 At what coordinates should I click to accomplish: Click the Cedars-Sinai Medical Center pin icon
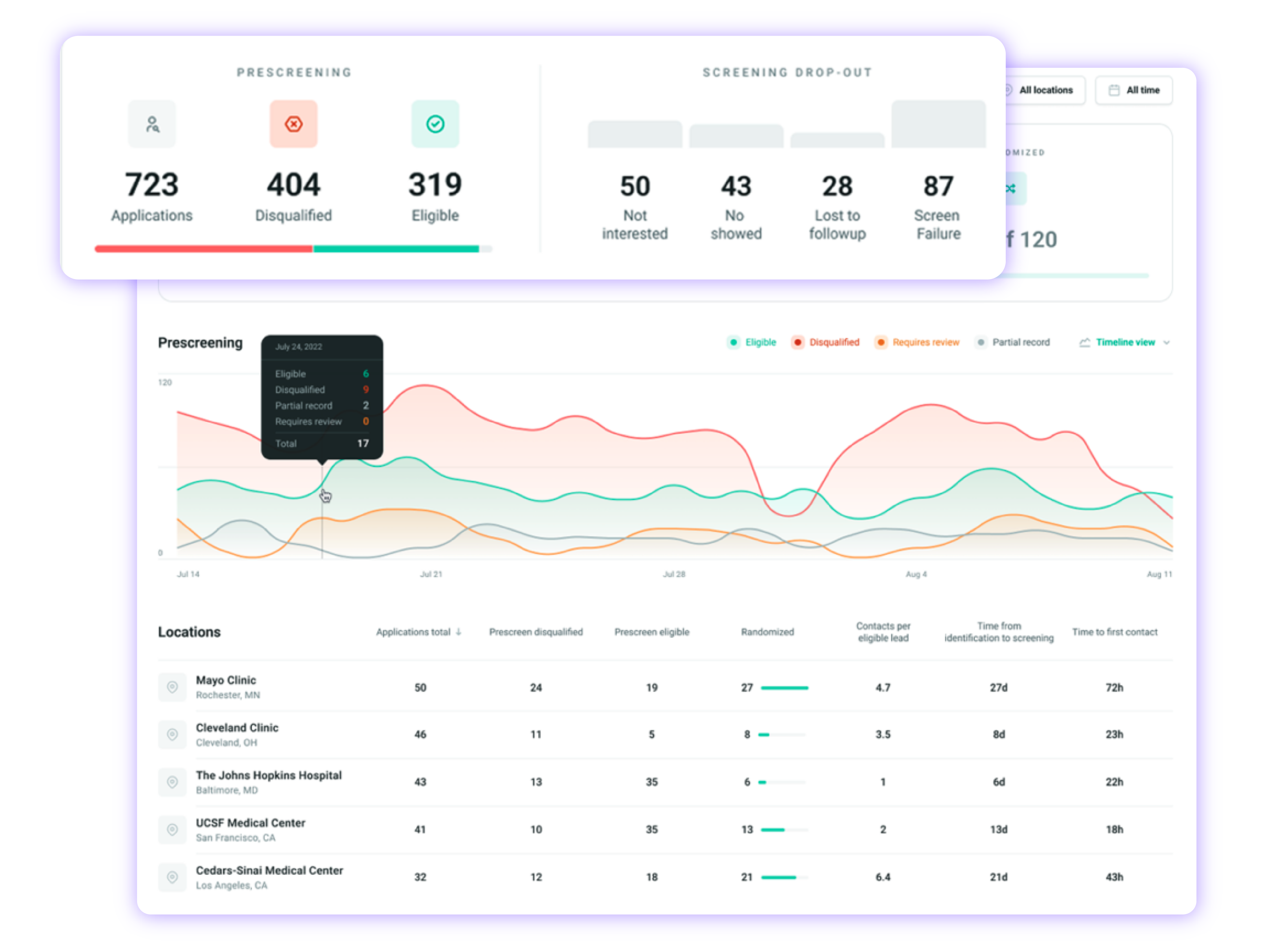tap(172, 877)
